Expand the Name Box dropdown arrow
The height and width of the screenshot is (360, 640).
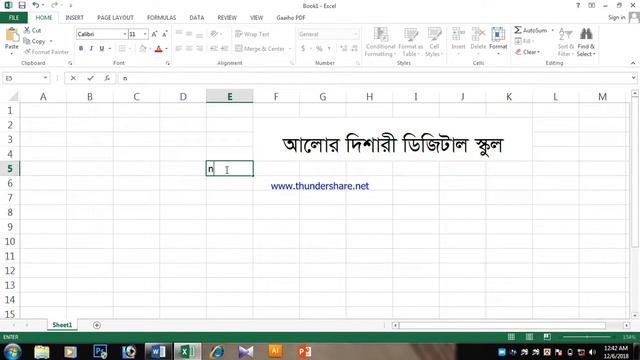click(45, 78)
